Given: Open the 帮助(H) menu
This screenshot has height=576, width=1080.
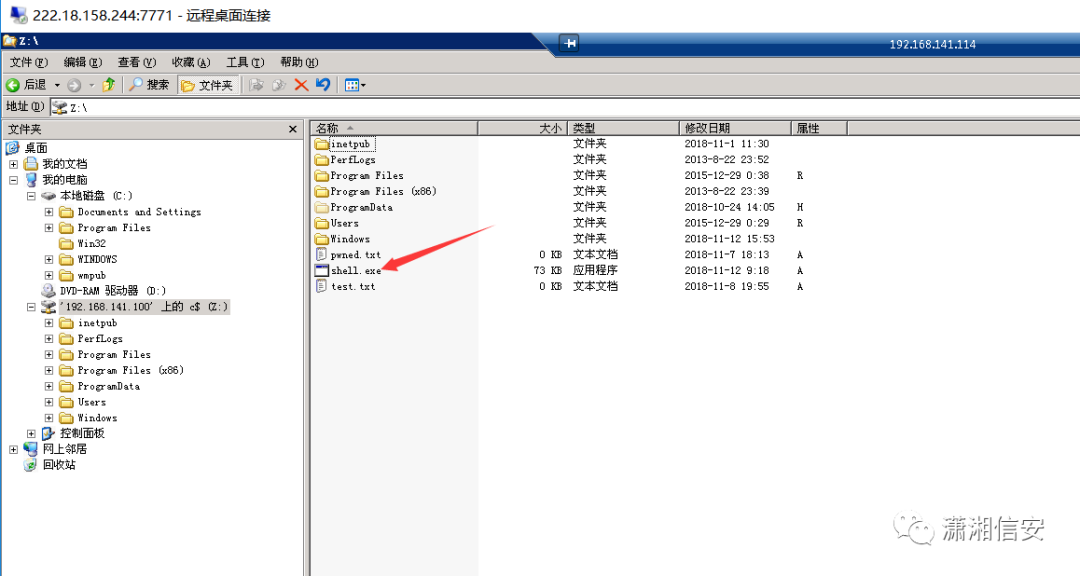Looking at the screenshot, I should pos(299,62).
